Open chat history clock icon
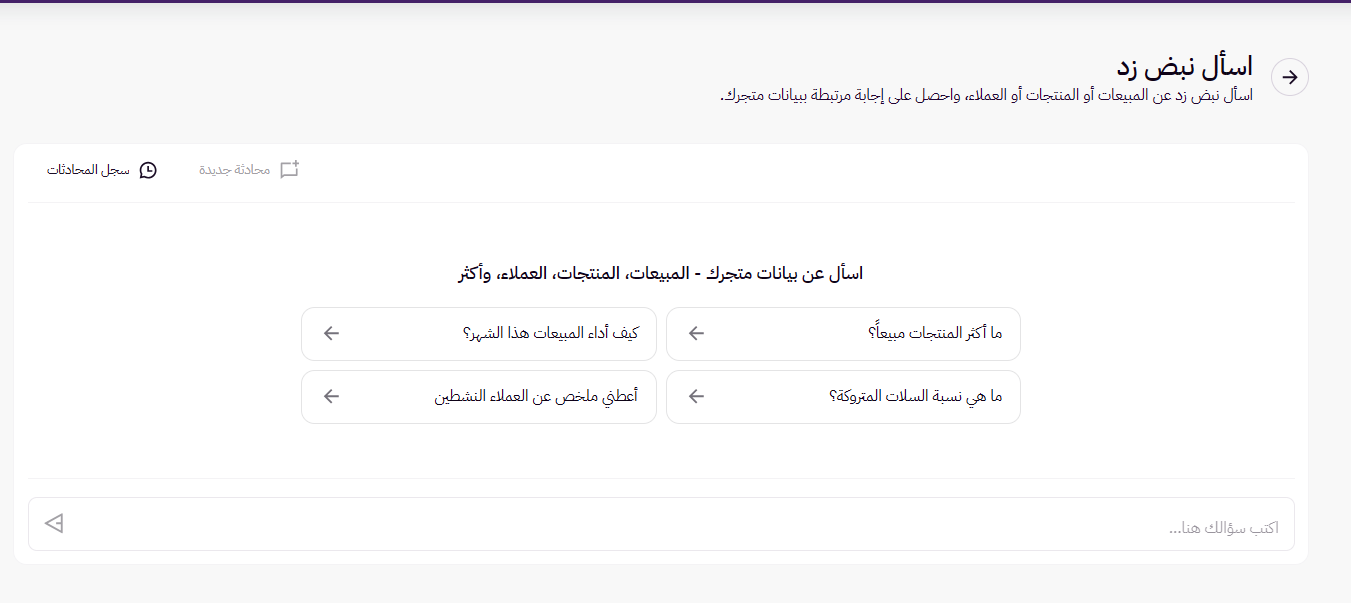This screenshot has width=1351, height=603. click(x=148, y=170)
